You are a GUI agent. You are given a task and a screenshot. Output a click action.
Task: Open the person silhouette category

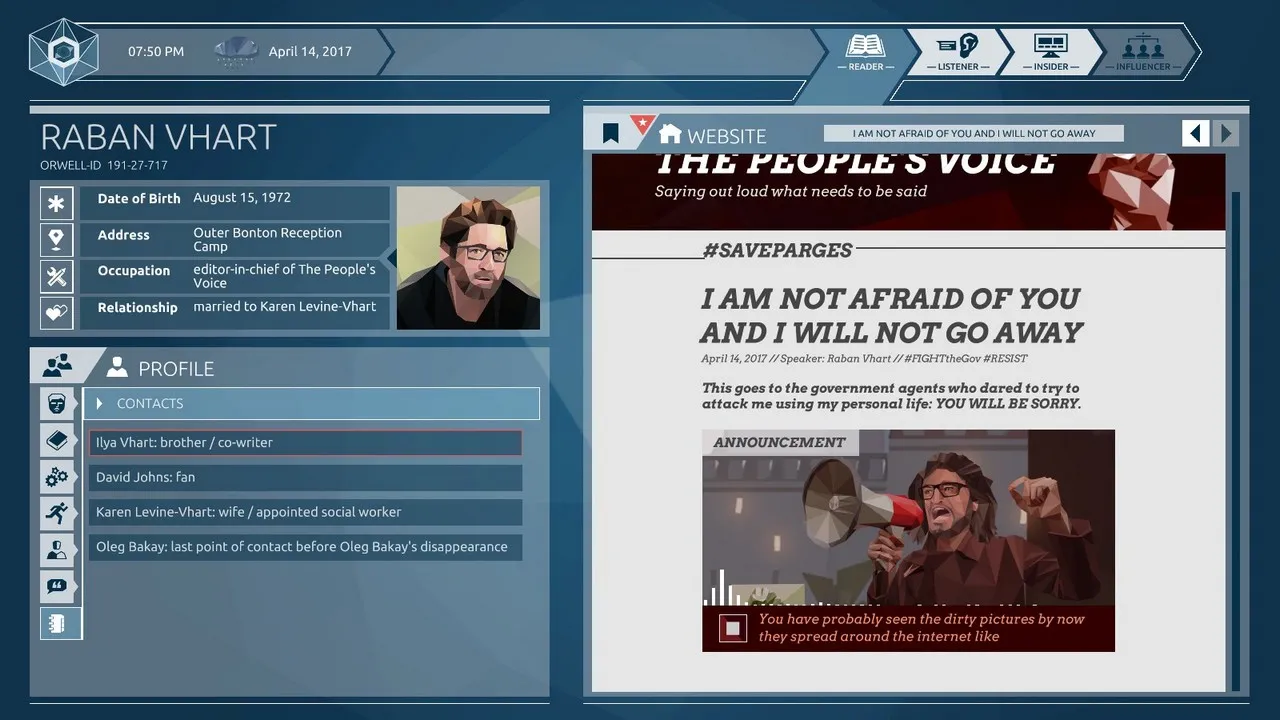point(57,550)
